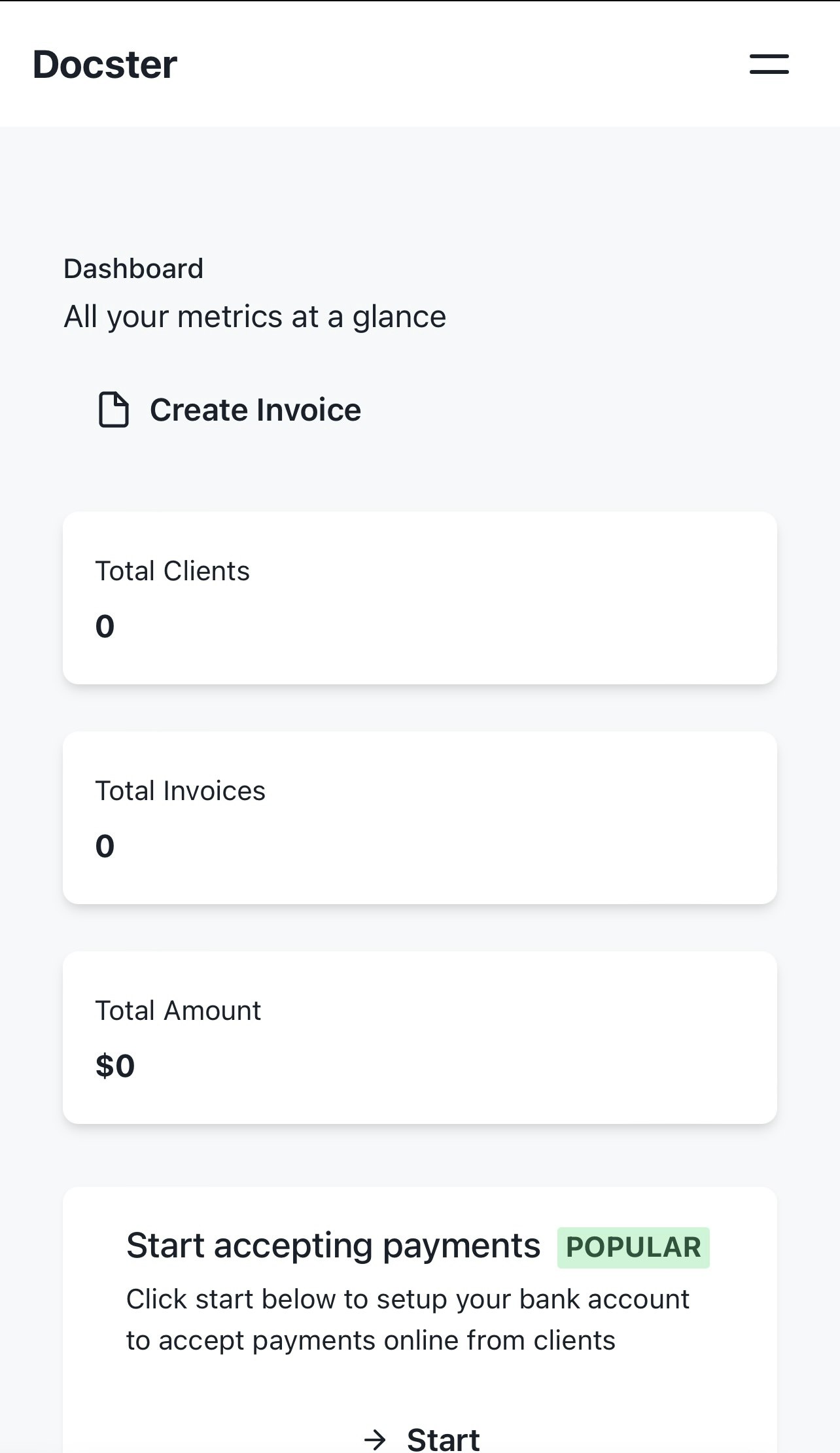
Task: Click the Total Clients count of 0
Action: (x=105, y=627)
